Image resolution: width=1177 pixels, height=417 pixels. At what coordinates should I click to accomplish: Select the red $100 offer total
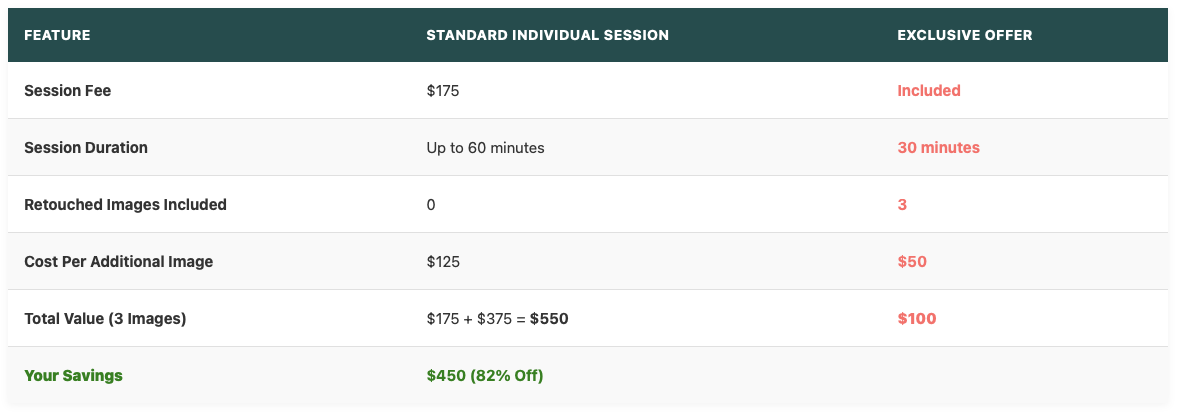917,319
